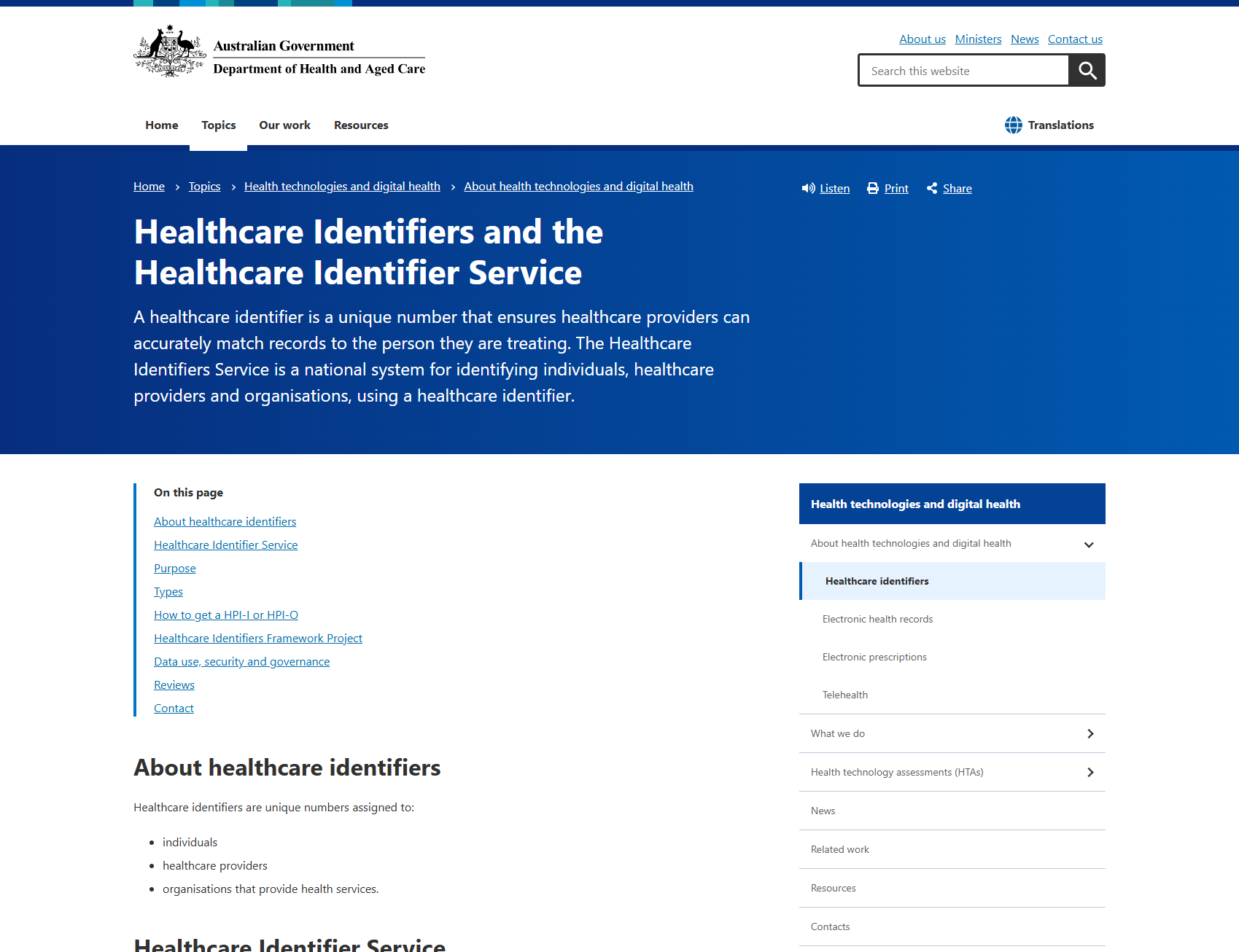The width and height of the screenshot is (1239, 952).
Task: Switch to the Resources navigation item
Action: tap(360, 125)
